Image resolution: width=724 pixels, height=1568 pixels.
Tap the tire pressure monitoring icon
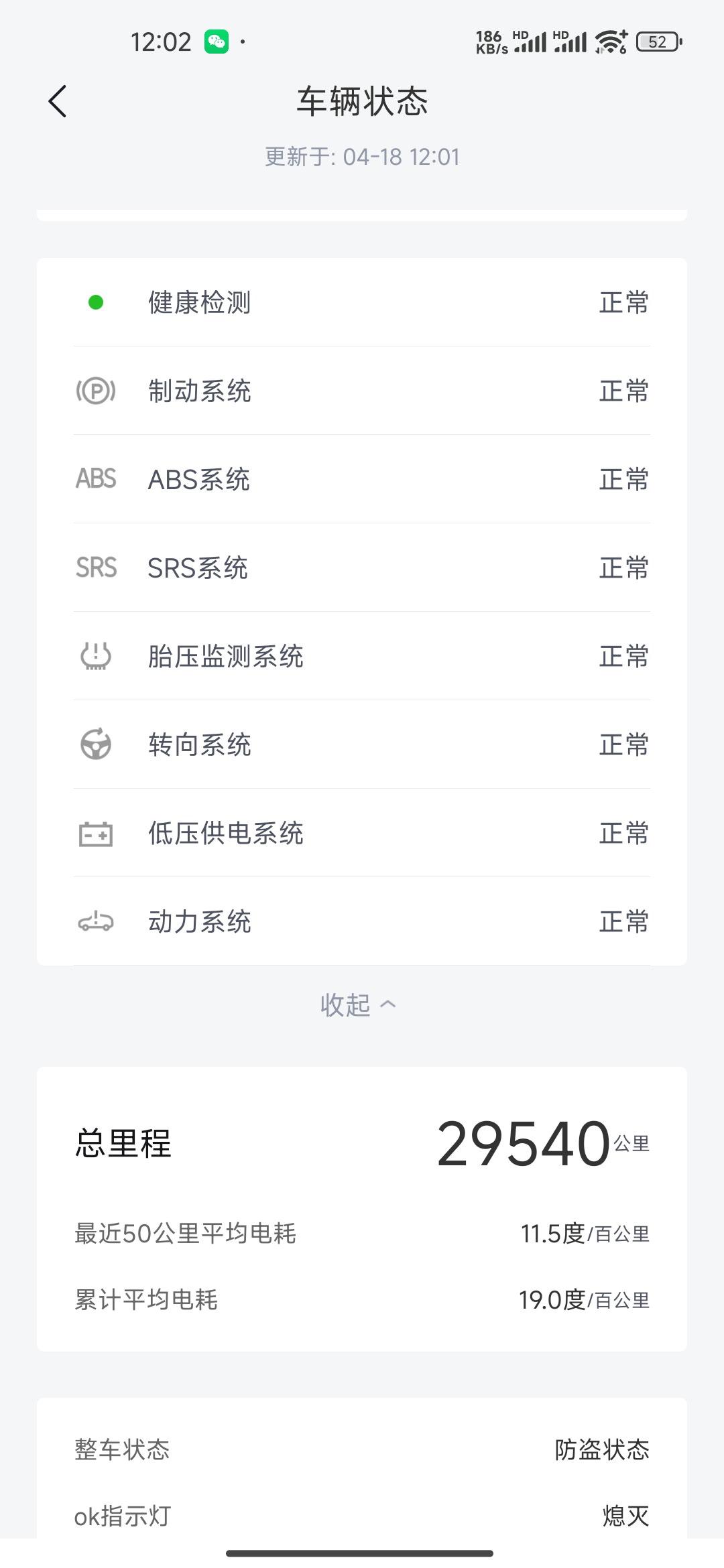(x=96, y=656)
